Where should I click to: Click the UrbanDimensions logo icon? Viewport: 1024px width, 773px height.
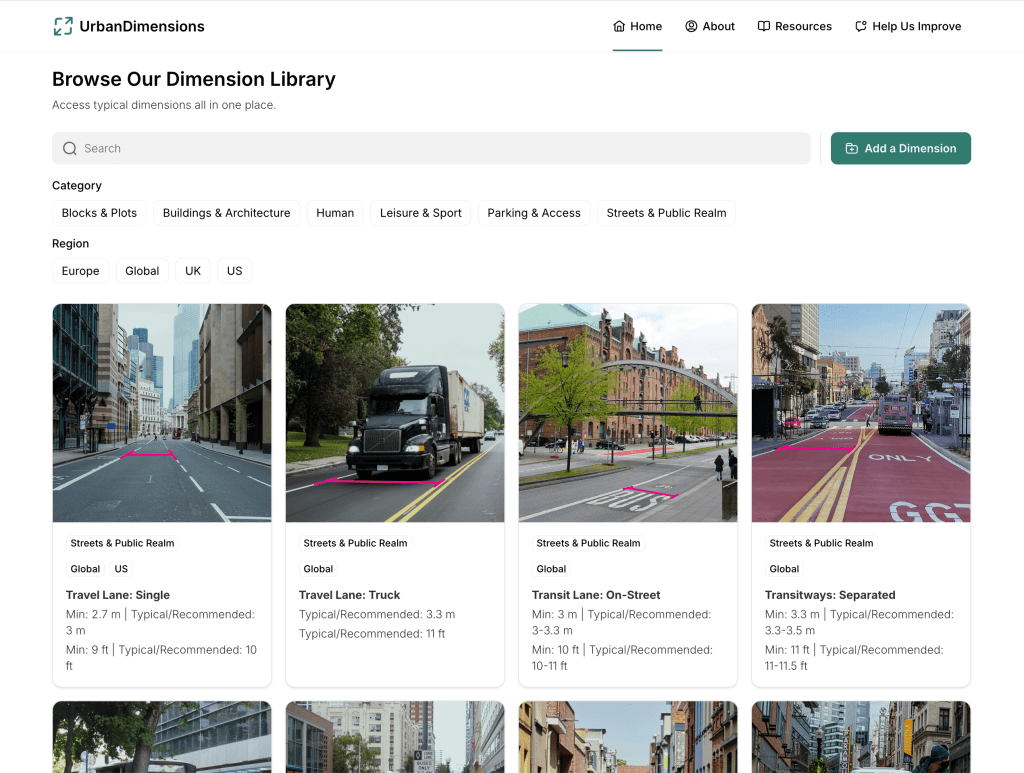click(63, 27)
